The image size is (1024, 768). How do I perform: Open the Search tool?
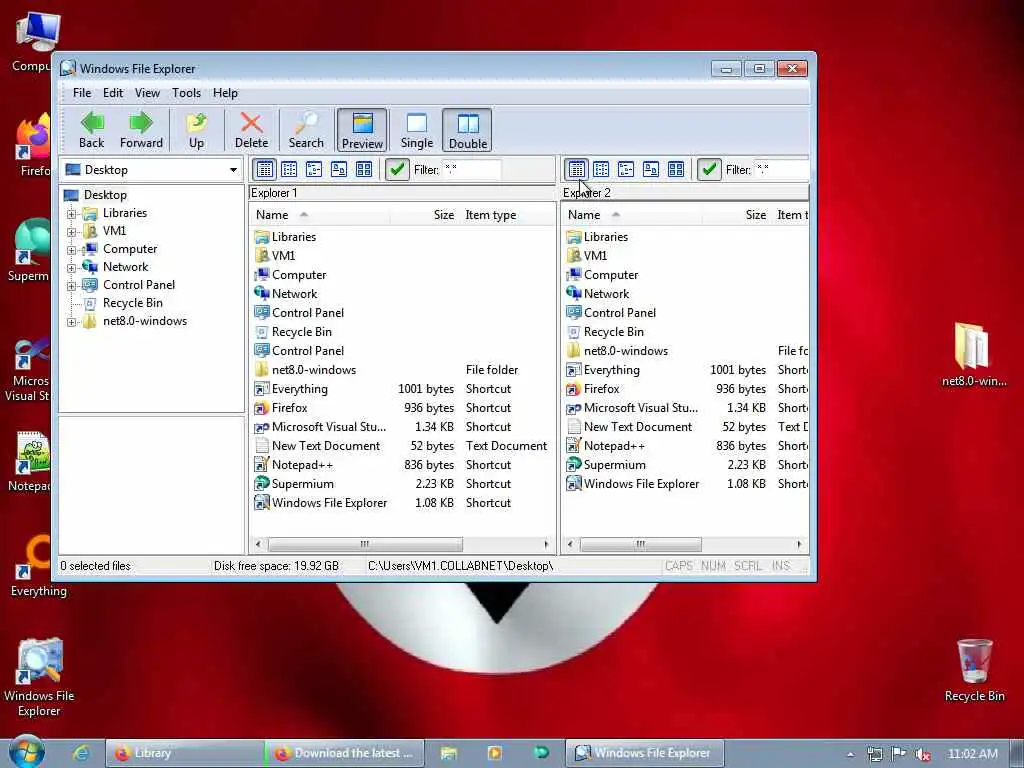pos(306,130)
